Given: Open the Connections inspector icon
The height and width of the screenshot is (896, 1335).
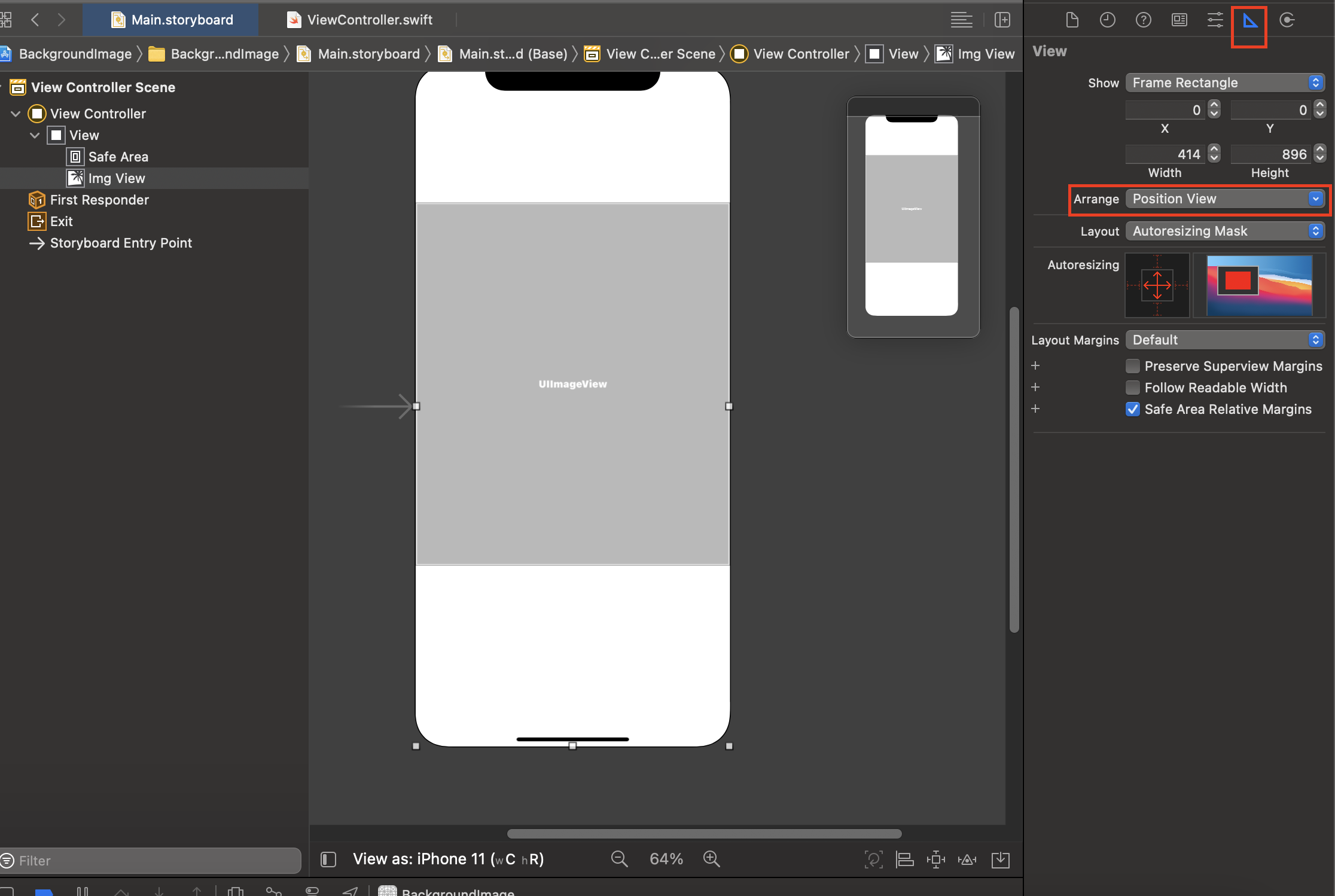Looking at the screenshot, I should click(1287, 20).
